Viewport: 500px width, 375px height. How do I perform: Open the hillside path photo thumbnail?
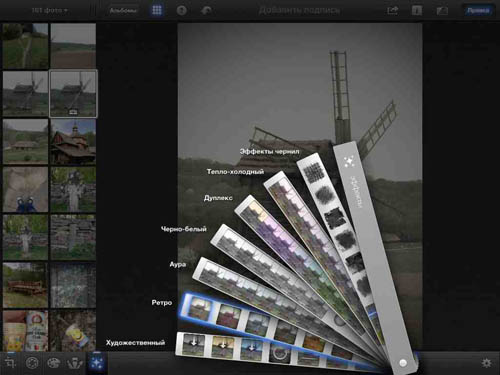(25, 46)
